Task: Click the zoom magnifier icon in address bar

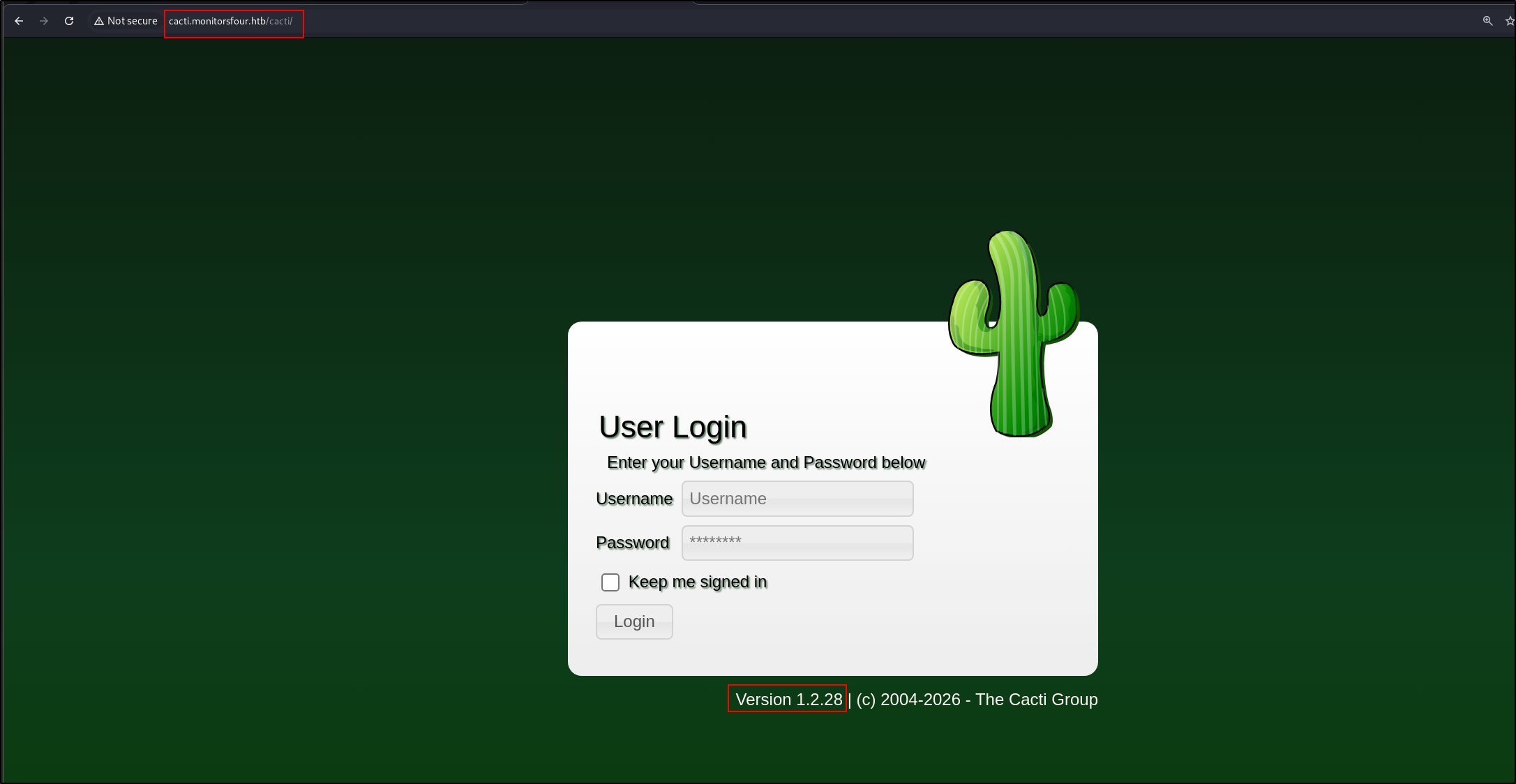Action: 1487,21
